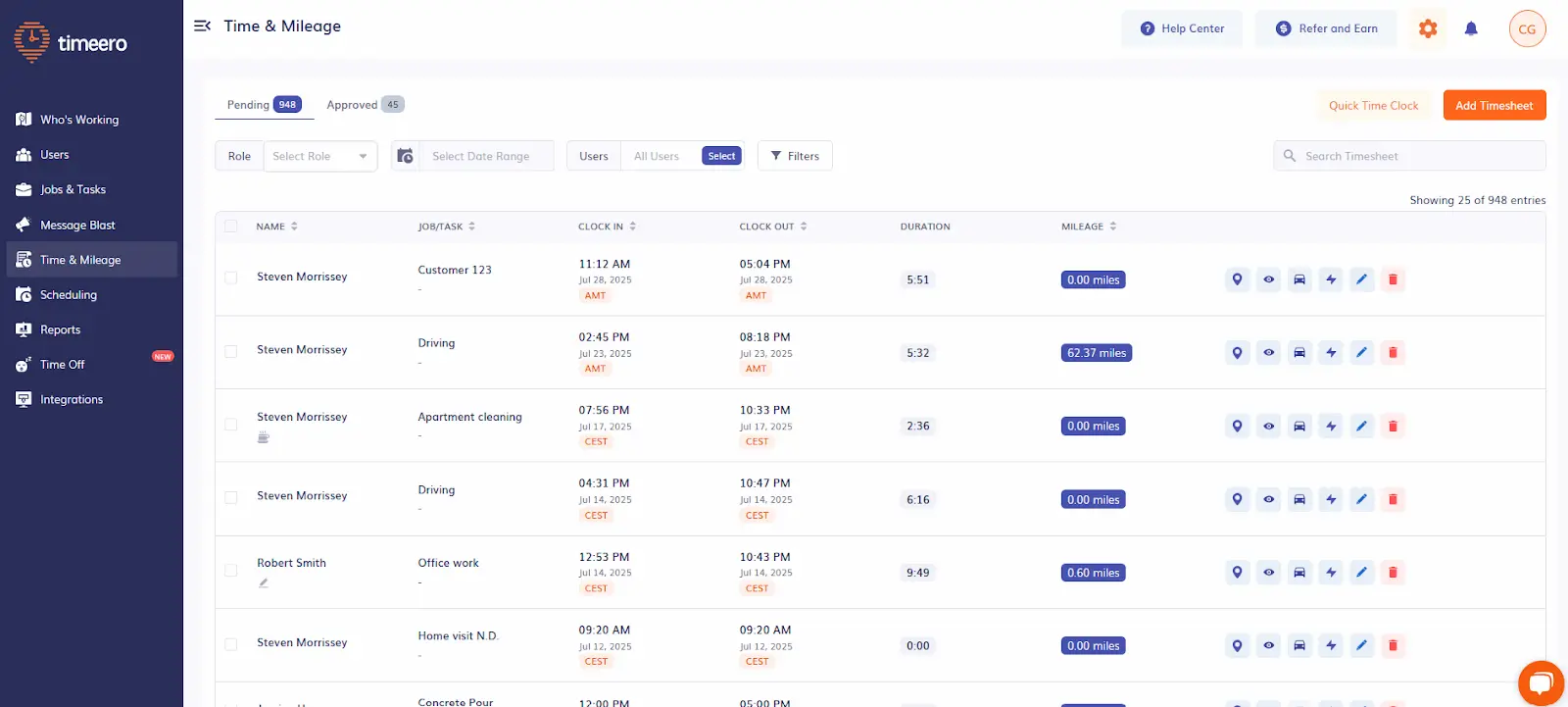Tick checkbox for Customer 123 row
Image resolution: width=1568 pixels, height=707 pixels.
point(231,278)
